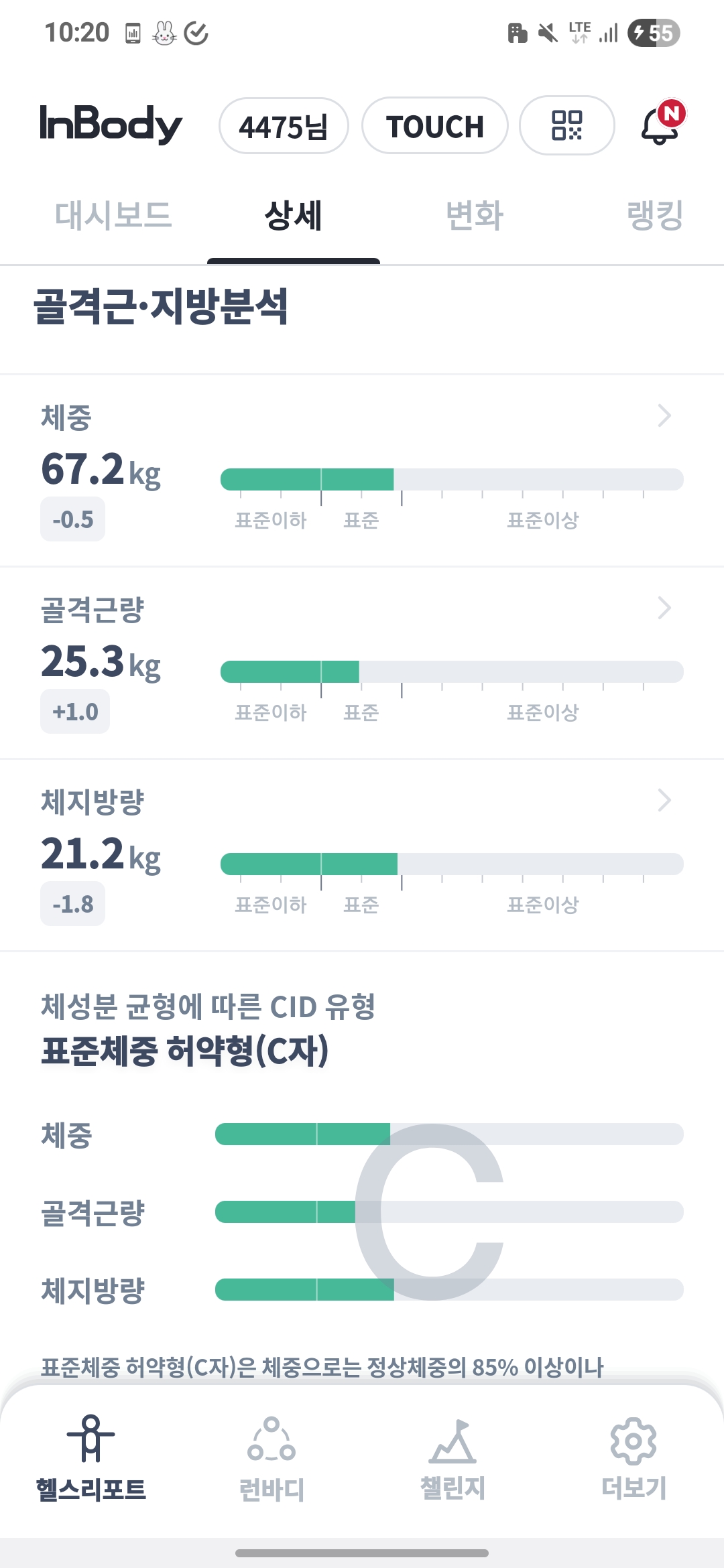Tap the InBody logo

click(111, 125)
